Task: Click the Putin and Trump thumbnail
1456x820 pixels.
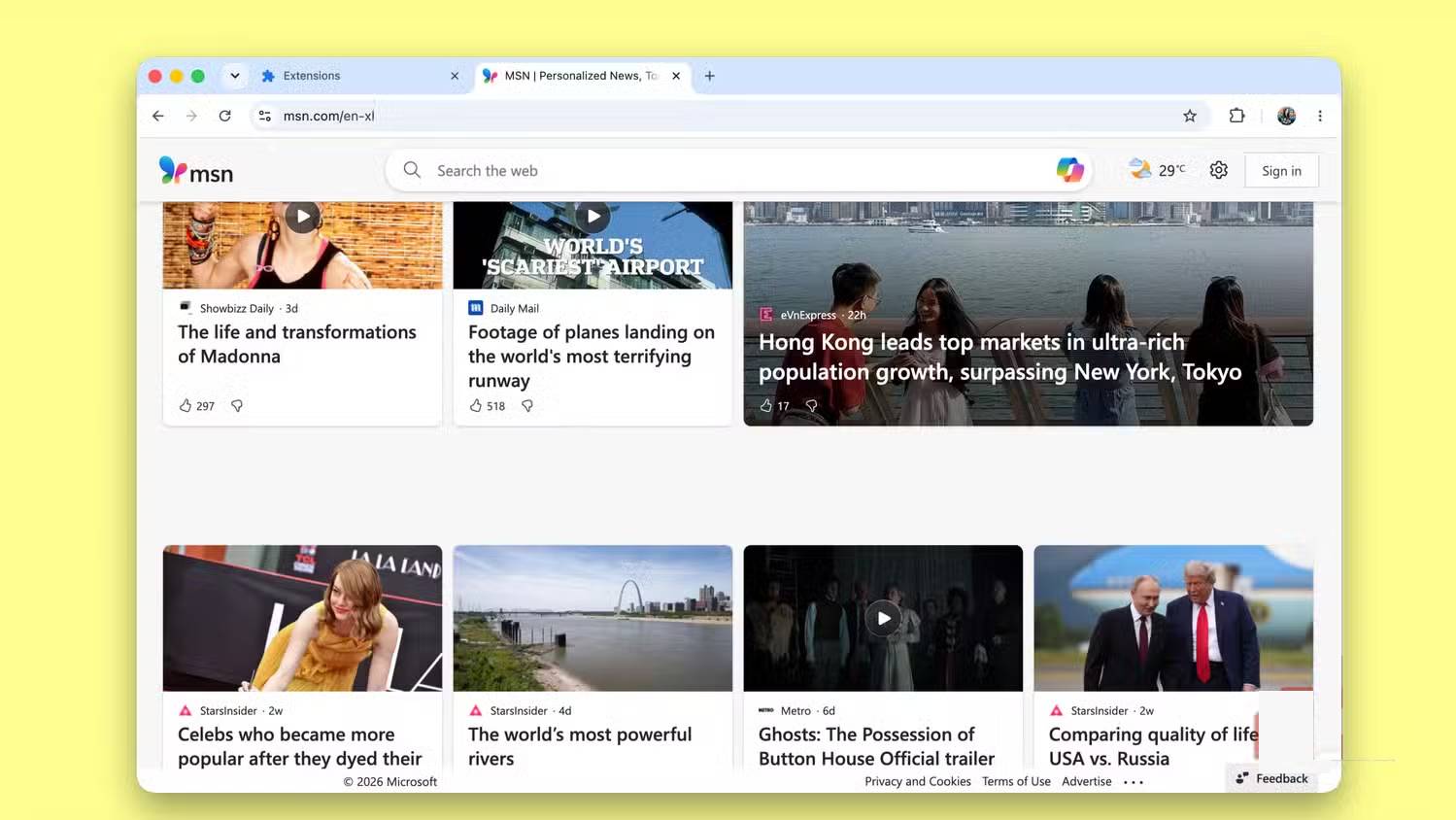Action: point(1173,618)
